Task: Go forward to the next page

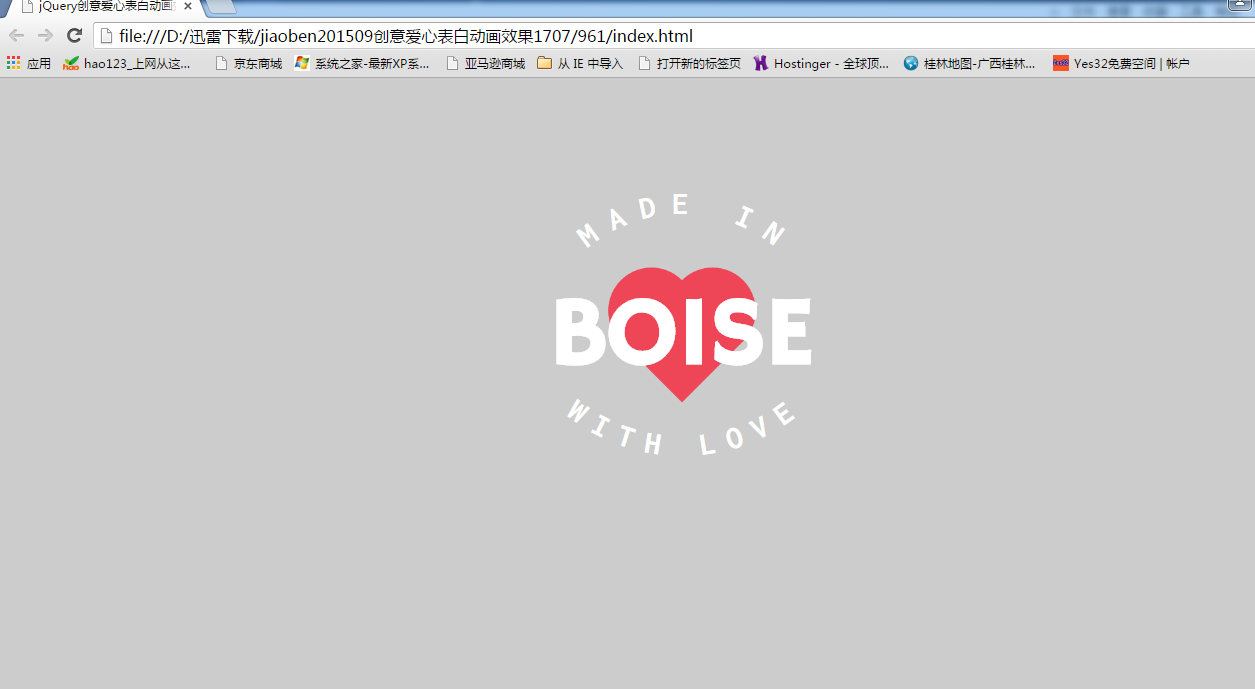Action: 45,36
